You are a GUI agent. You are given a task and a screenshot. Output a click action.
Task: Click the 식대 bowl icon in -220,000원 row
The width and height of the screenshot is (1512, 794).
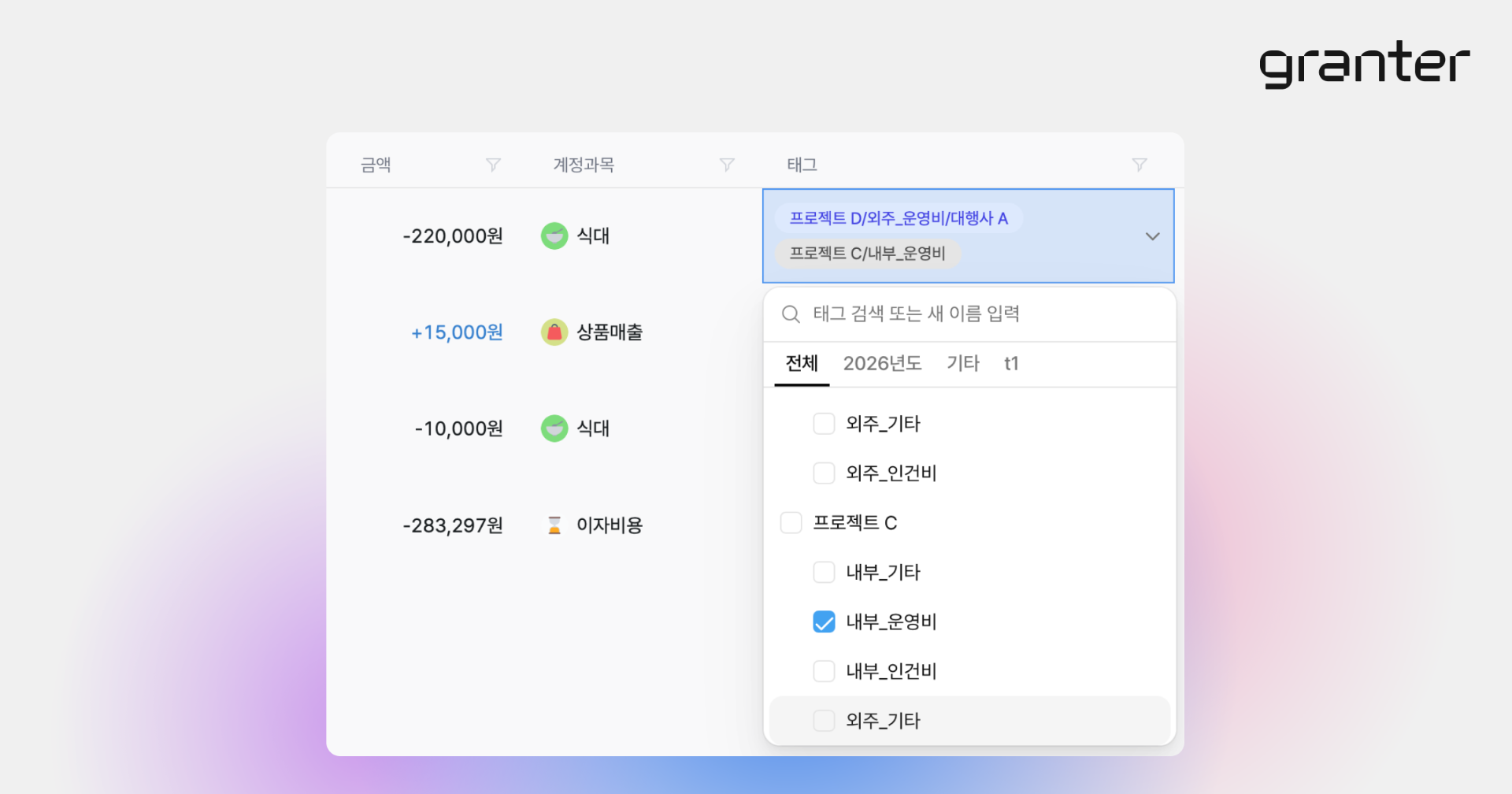(554, 236)
